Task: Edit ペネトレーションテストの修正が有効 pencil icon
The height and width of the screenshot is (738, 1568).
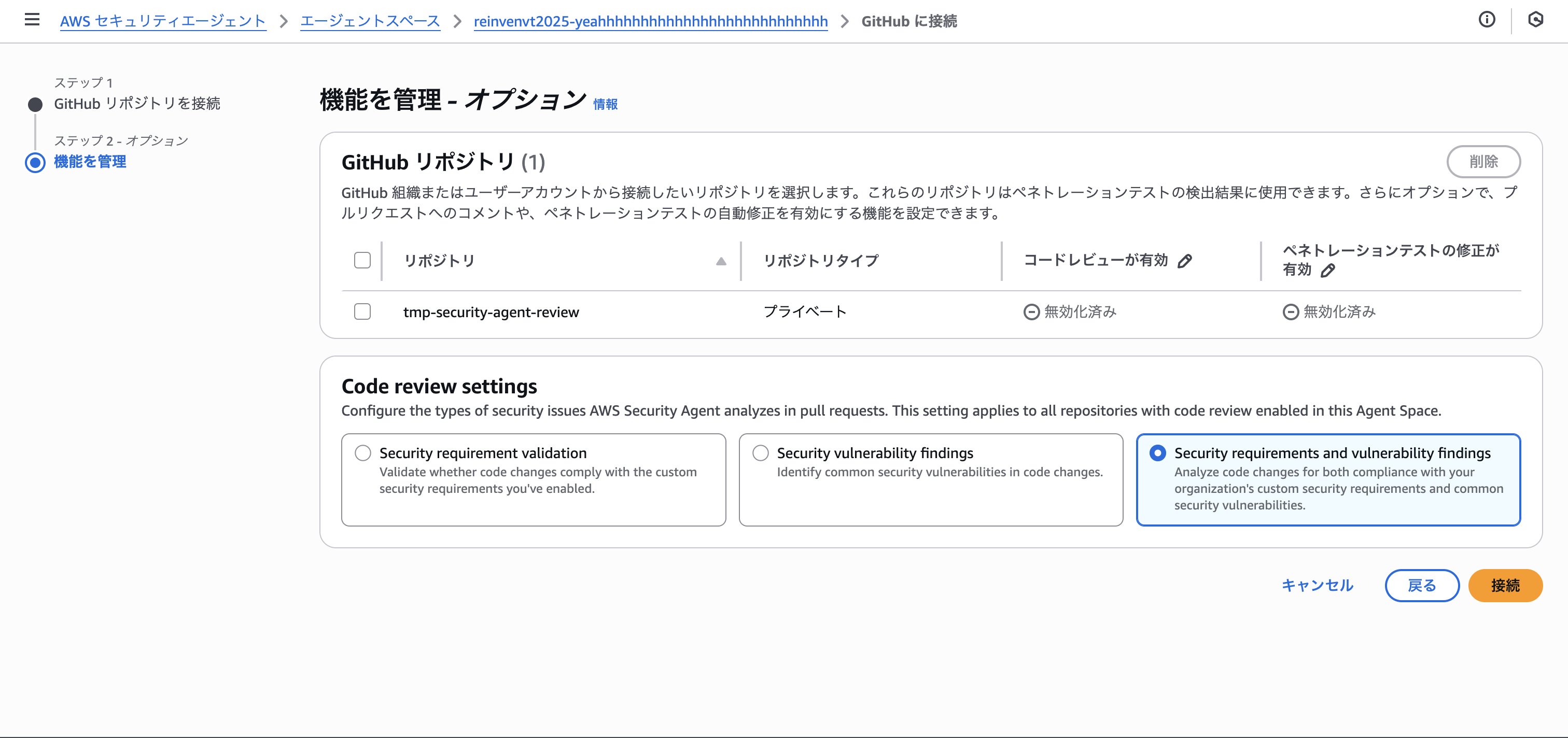Action: 1327,270
